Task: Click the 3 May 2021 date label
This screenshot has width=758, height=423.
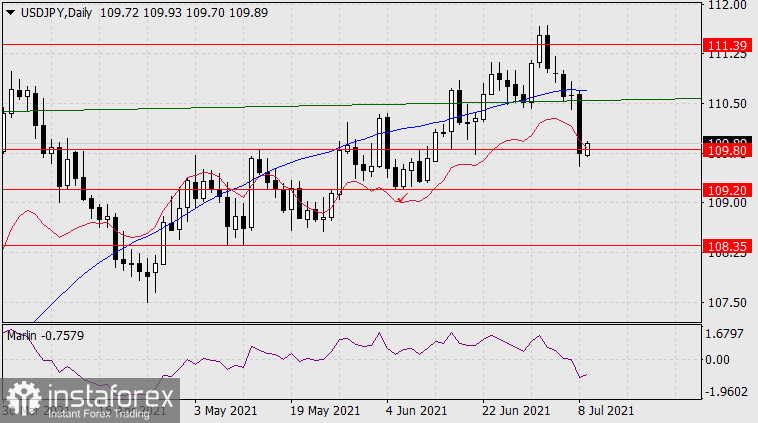Action: [227, 411]
